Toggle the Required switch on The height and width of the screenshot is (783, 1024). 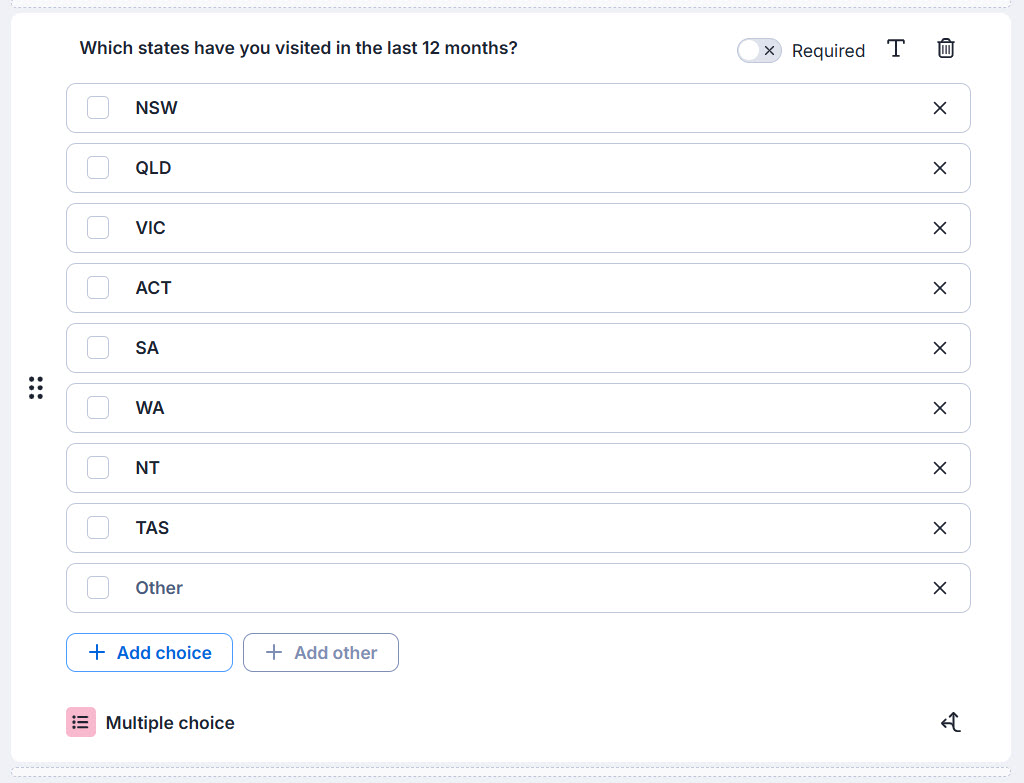[759, 50]
